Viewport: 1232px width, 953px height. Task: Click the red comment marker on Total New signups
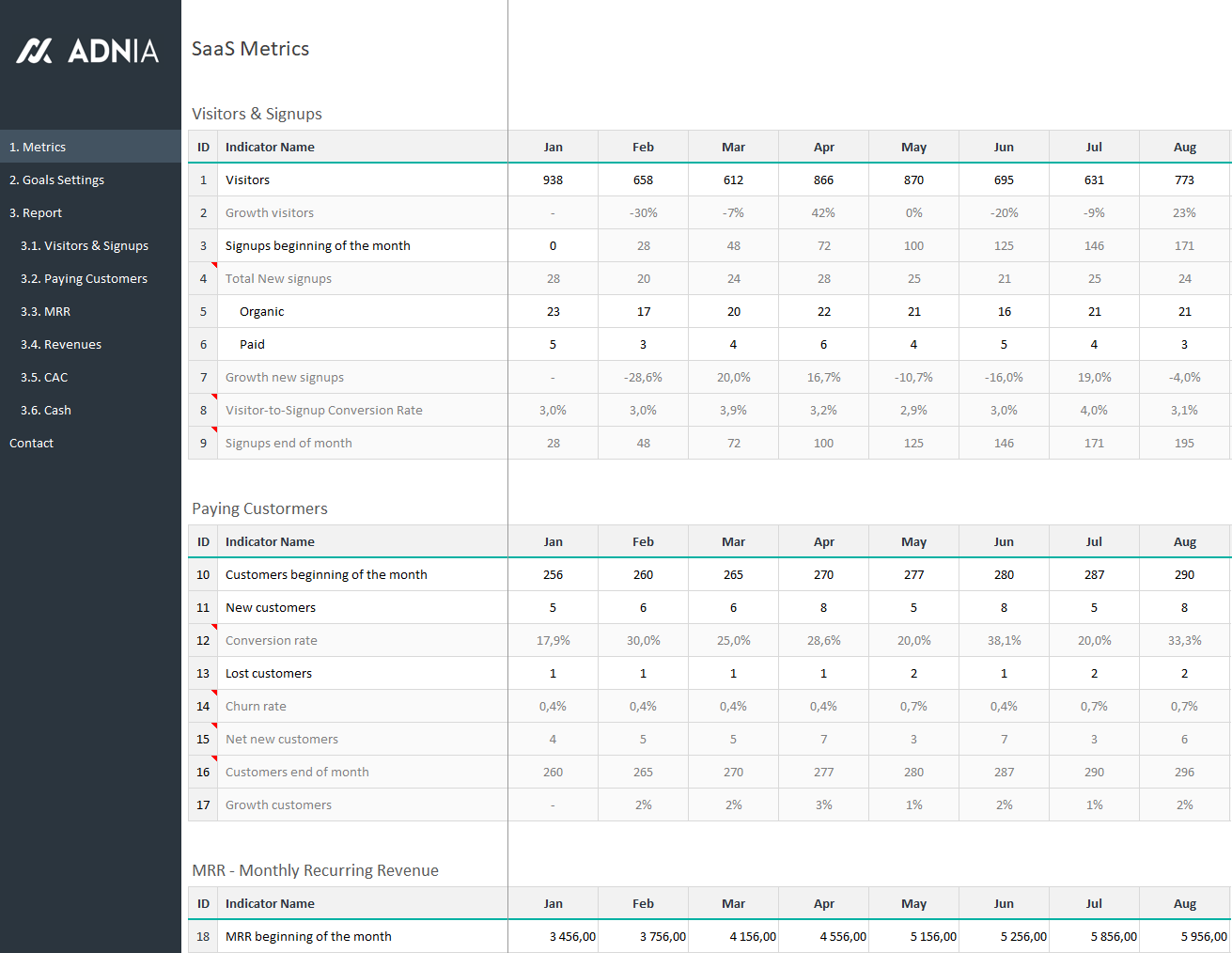[x=214, y=265]
